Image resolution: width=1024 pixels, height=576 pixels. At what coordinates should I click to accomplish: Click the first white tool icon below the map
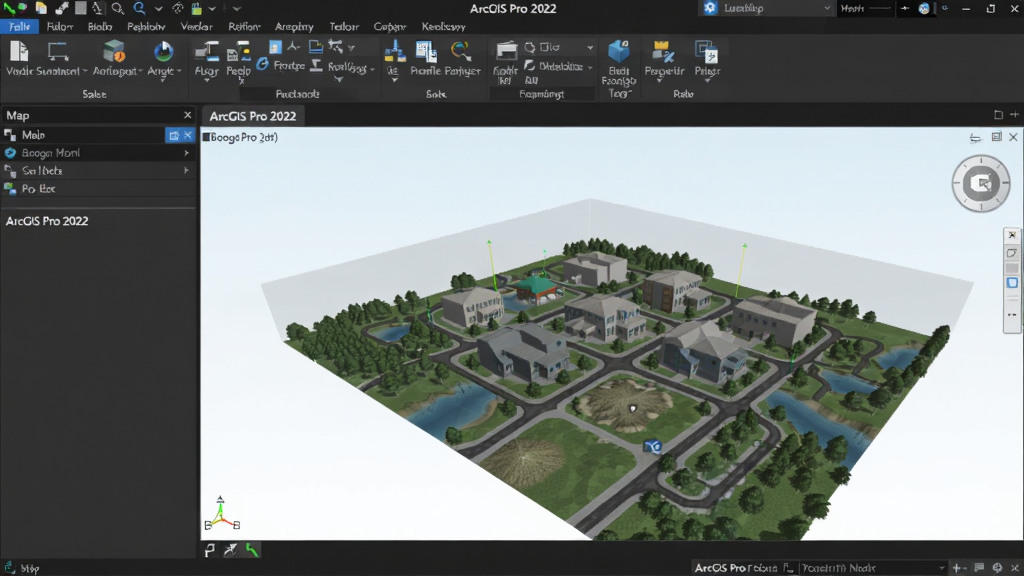point(210,551)
